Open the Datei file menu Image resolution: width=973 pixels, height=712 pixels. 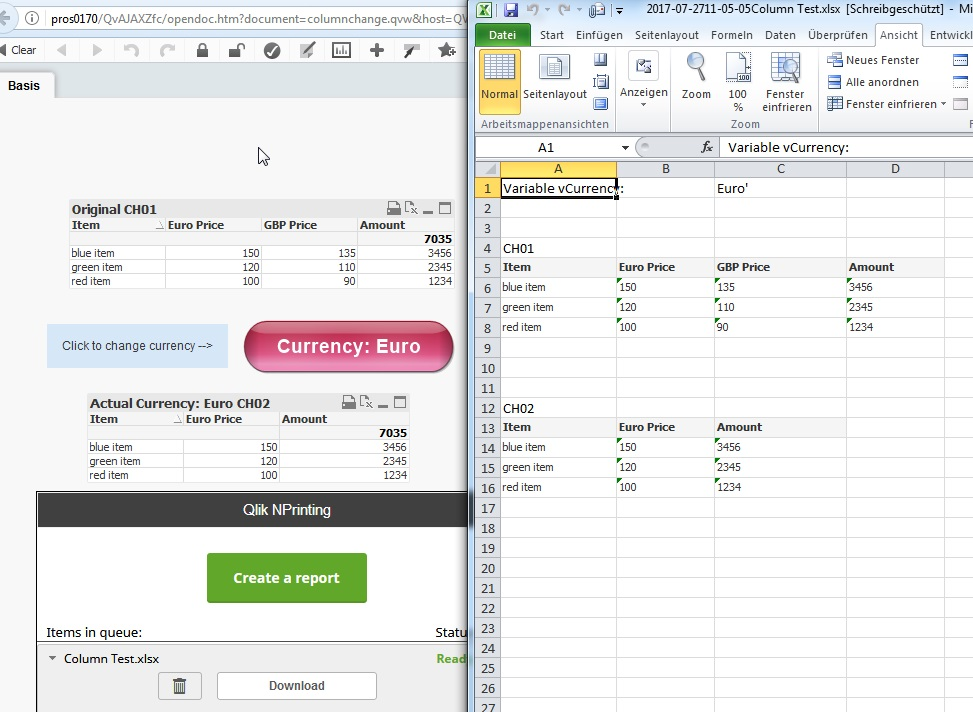tap(503, 35)
